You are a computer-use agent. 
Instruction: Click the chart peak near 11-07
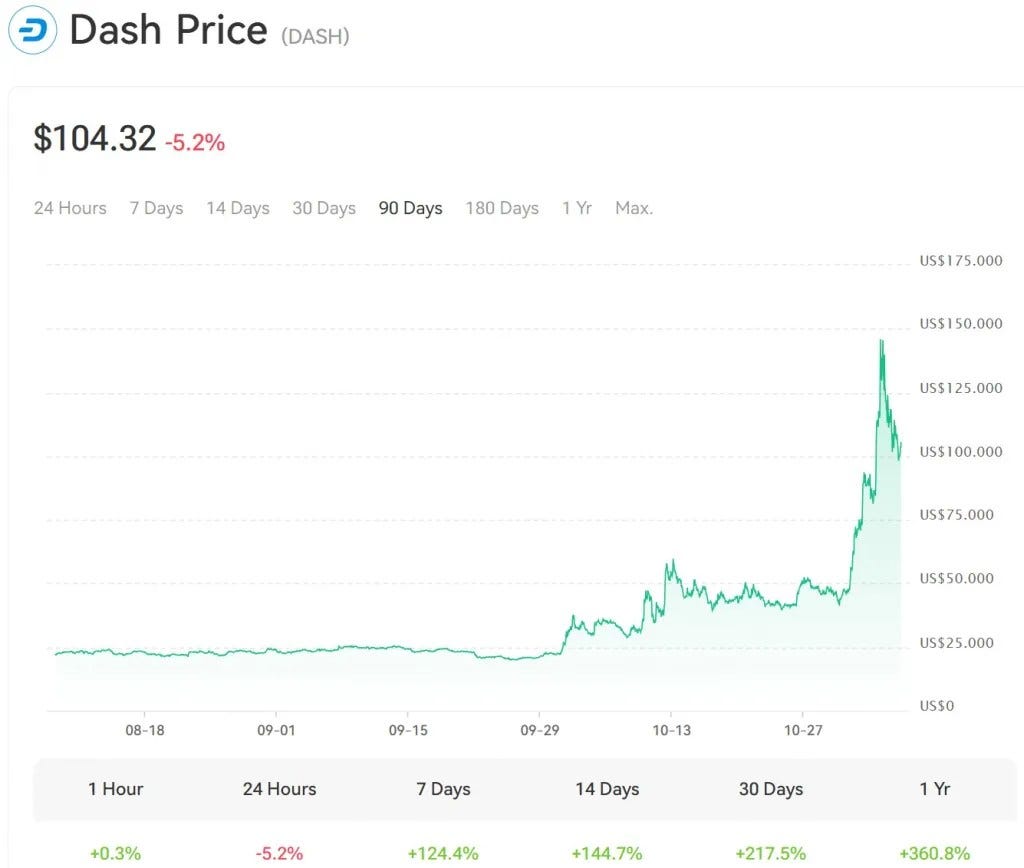coord(881,342)
